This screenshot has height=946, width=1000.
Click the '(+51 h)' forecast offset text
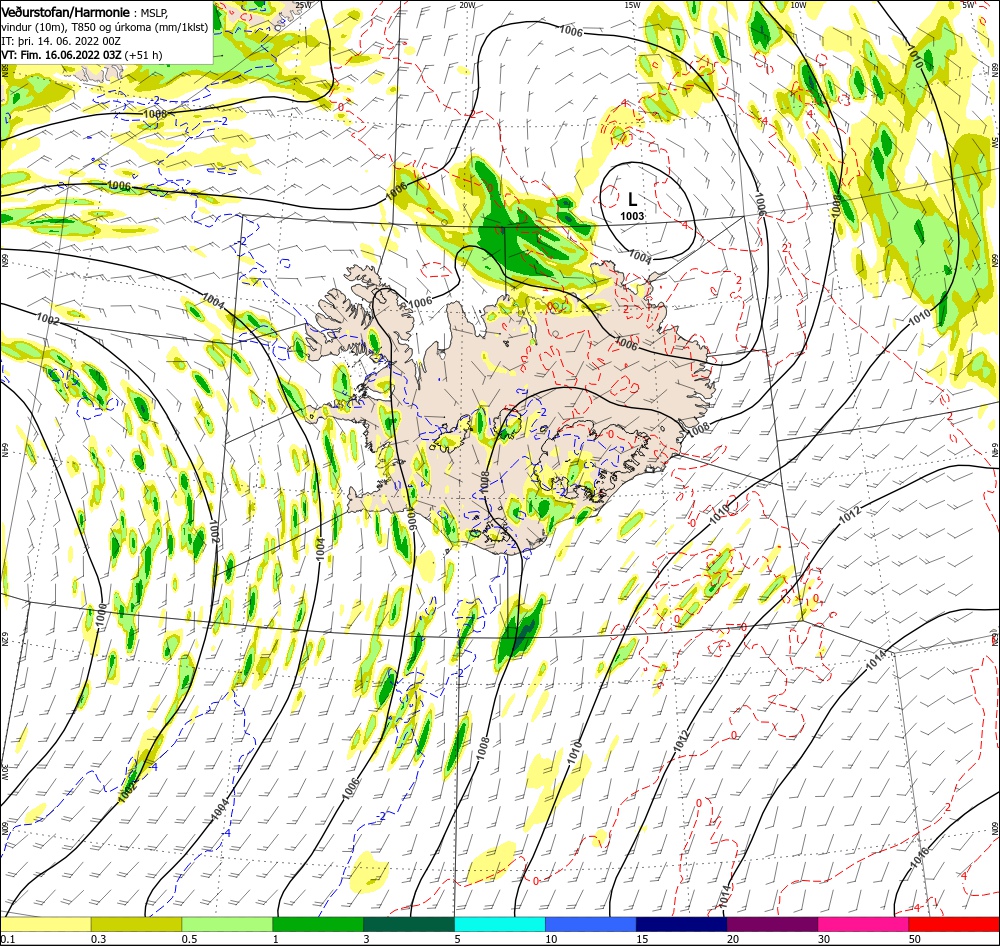click(x=143, y=55)
